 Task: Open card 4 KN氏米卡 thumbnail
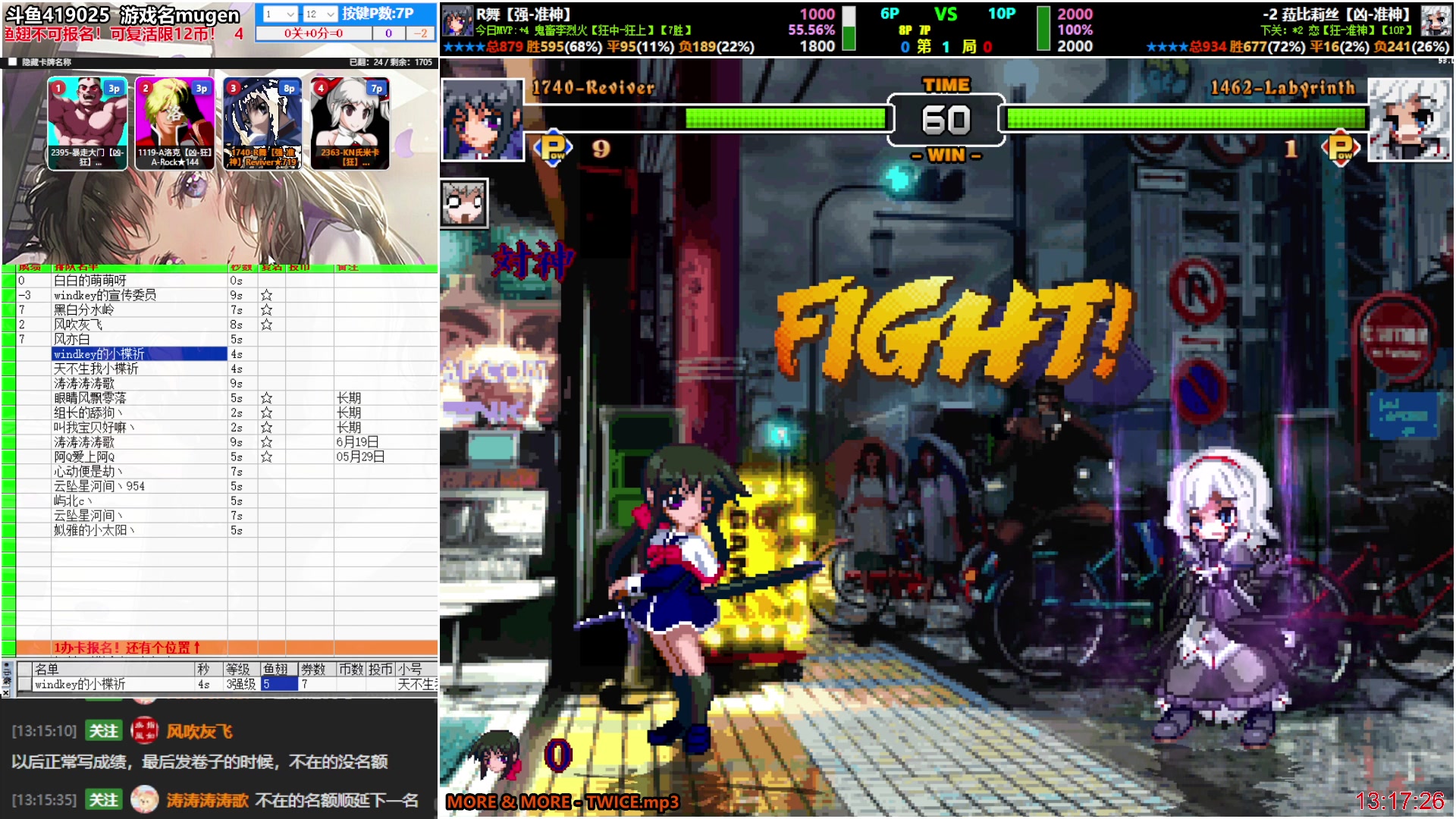coord(350,123)
